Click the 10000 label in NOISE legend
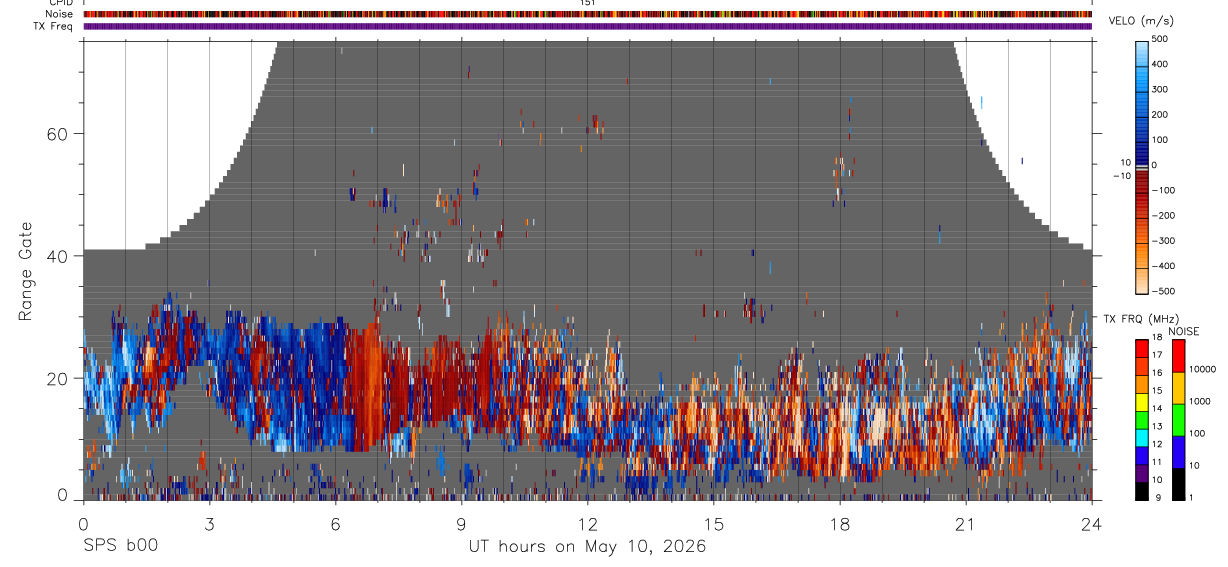This screenshot has height=567, width=1228. point(1202,369)
